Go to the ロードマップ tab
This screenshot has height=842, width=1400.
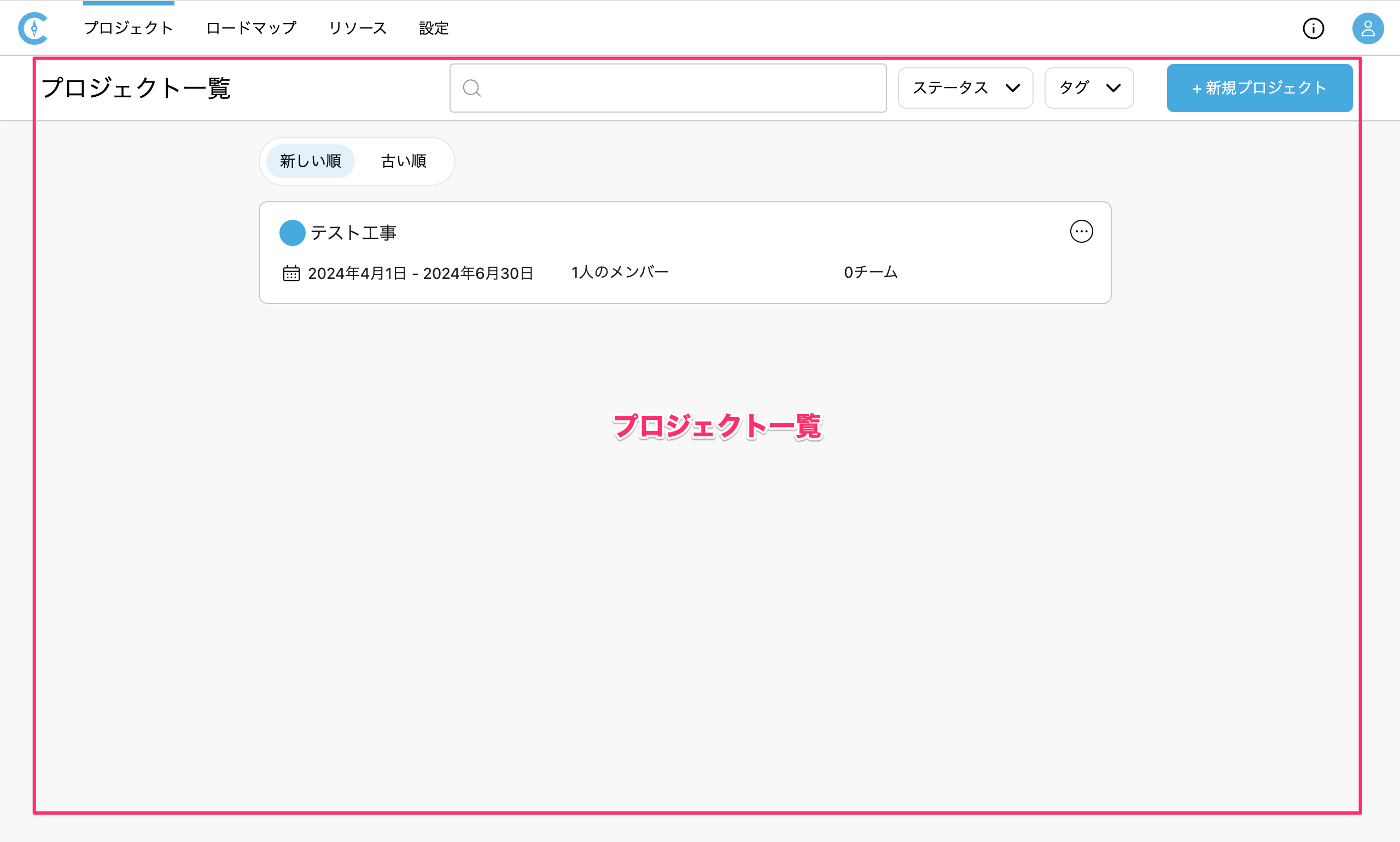click(x=251, y=28)
